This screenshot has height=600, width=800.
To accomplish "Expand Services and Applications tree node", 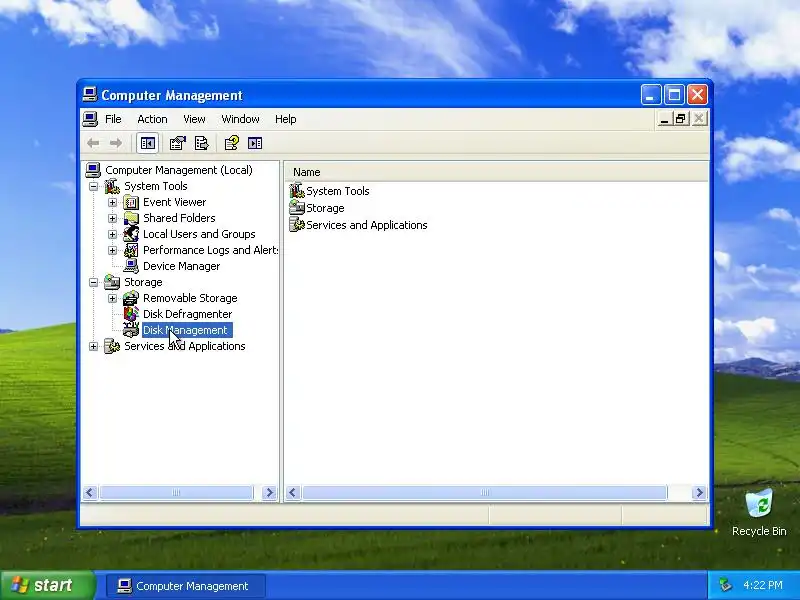I will click(x=93, y=346).
